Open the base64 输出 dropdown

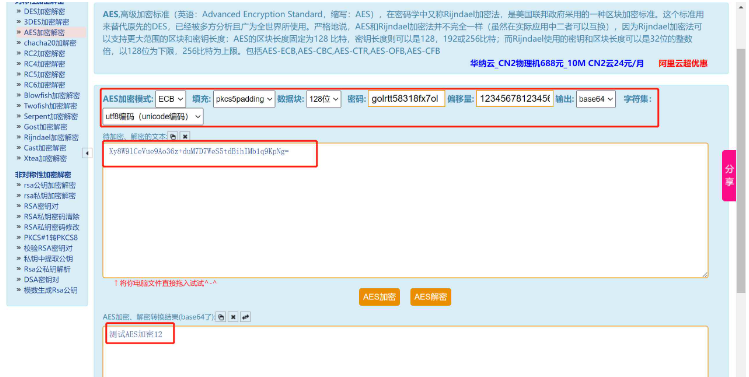pos(596,99)
